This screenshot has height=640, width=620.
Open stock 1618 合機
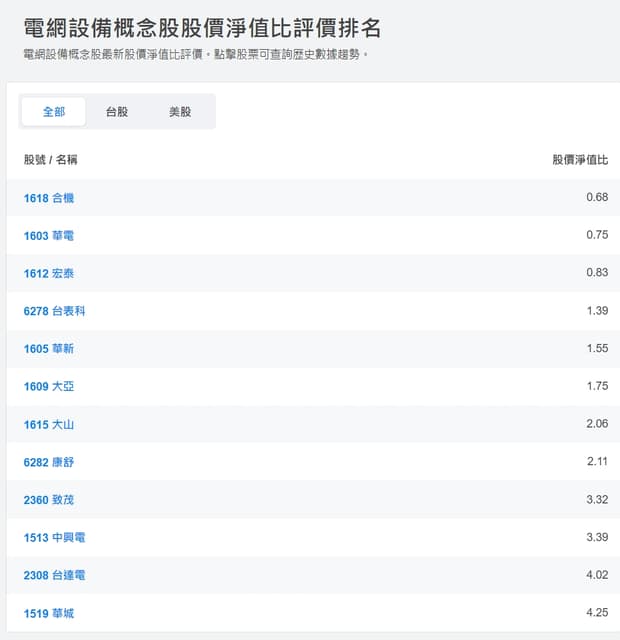[49, 198]
